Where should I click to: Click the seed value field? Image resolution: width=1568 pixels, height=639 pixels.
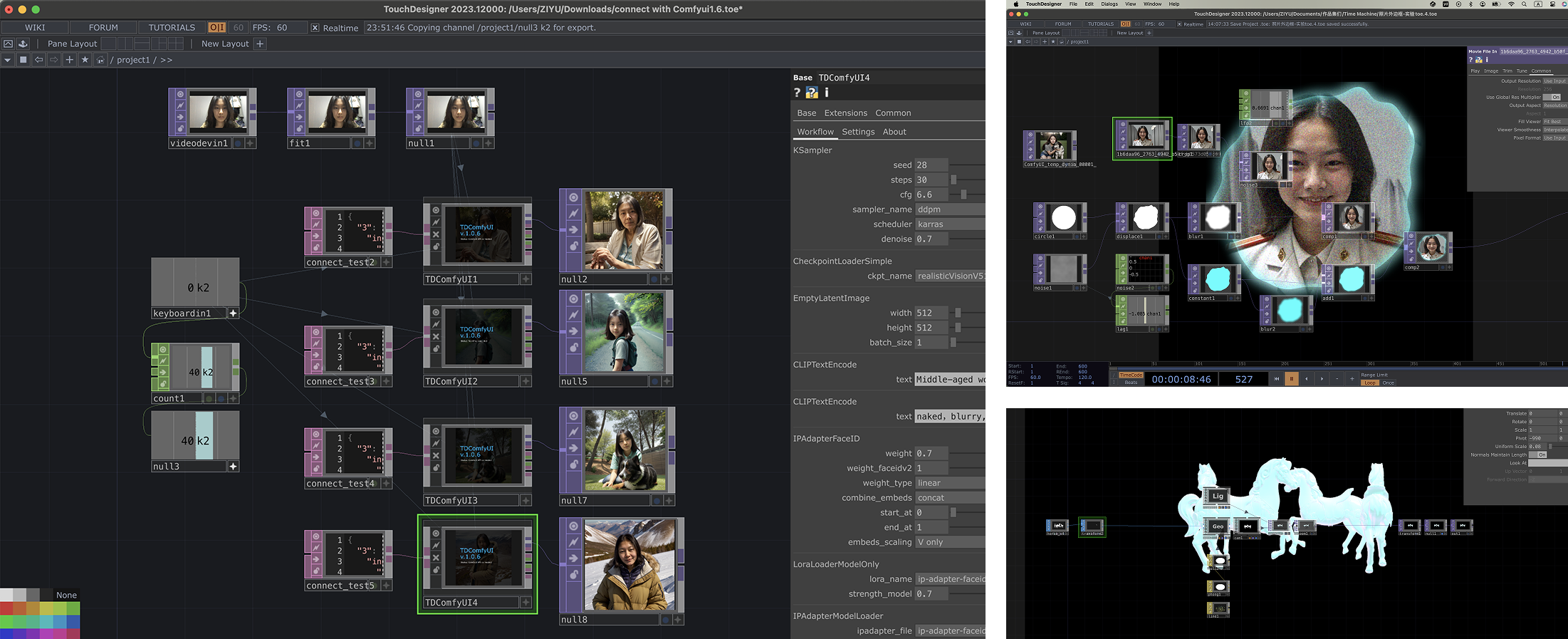click(x=931, y=165)
